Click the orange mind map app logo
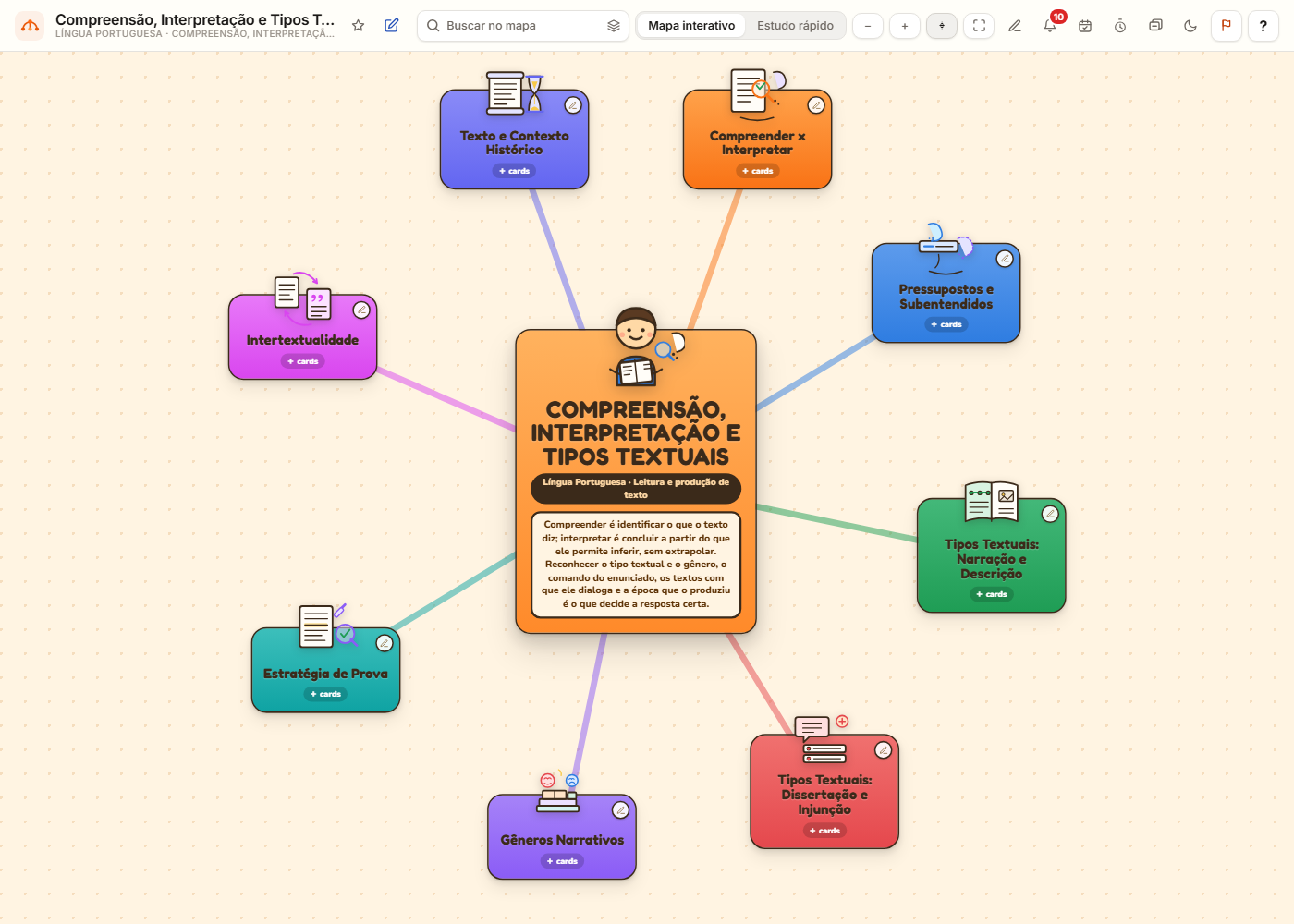The image size is (1294, 924). [x=30, y=26]
